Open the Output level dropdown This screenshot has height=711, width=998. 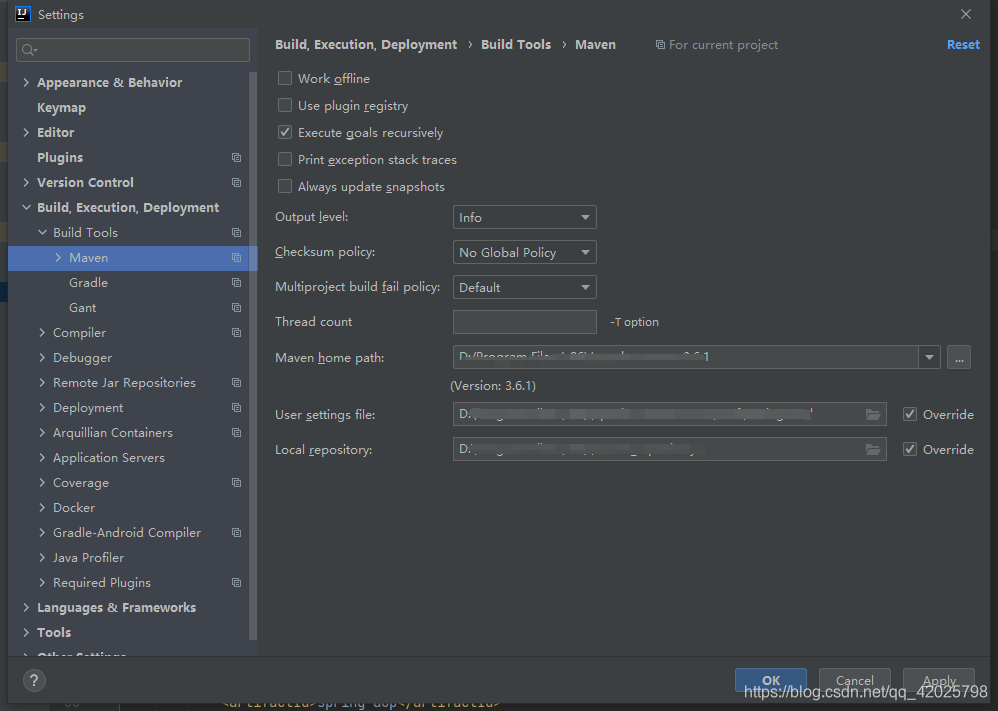524,217
